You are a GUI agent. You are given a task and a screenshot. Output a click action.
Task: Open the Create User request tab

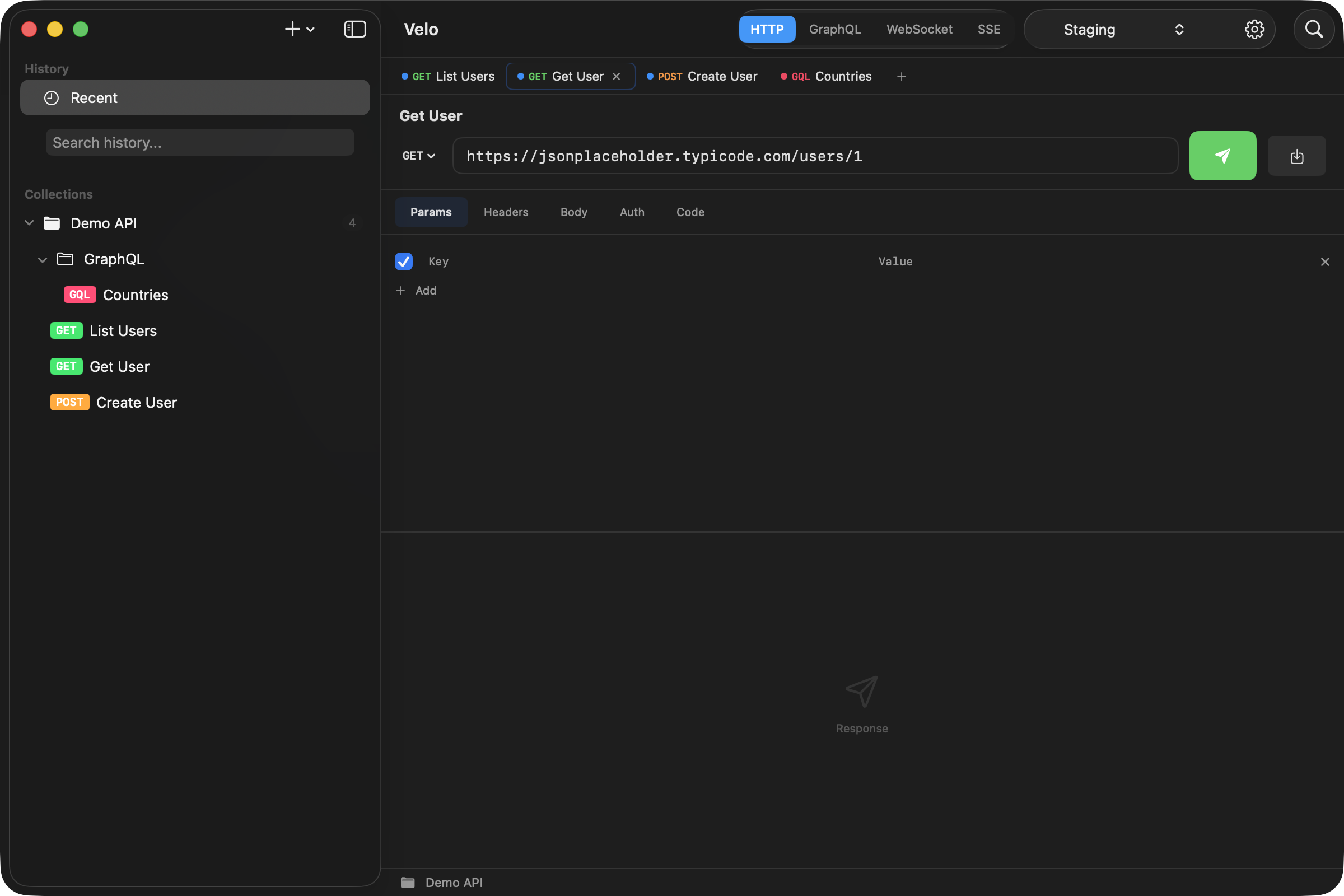[x=702, y=77]
